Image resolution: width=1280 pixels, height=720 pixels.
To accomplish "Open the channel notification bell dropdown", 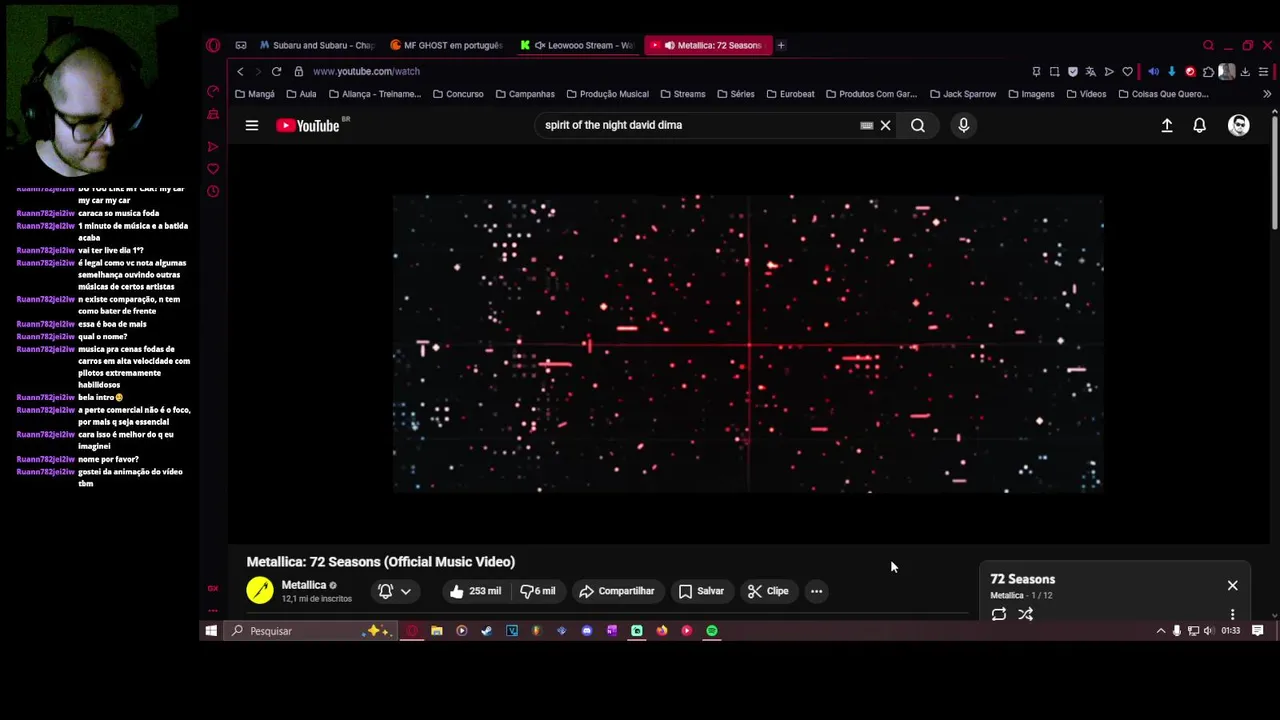I will click(395, 591).
